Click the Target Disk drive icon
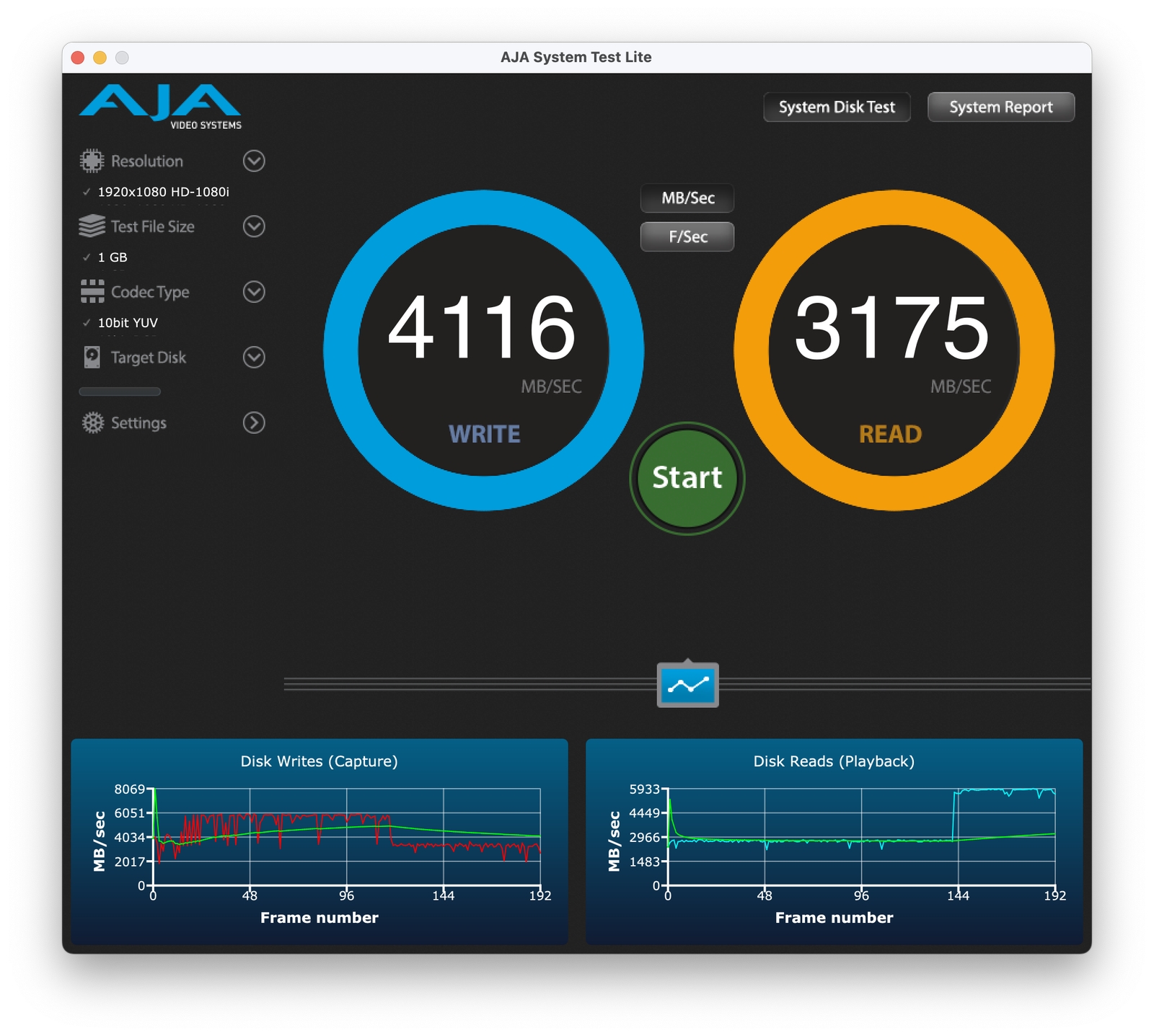 point(92,357)
